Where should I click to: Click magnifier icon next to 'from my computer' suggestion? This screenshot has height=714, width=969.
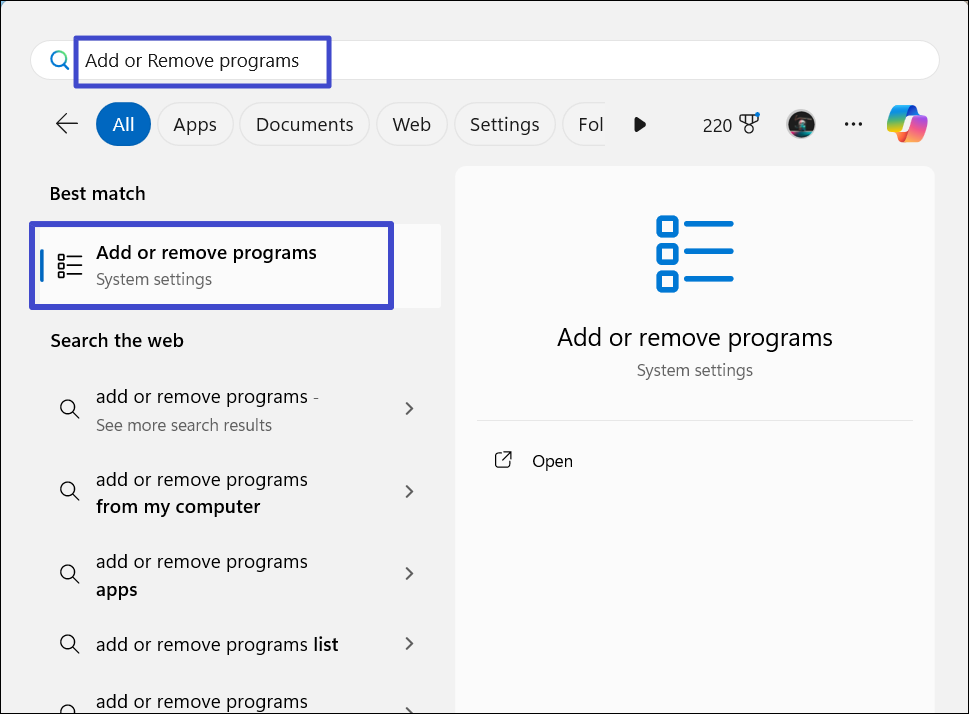(x=69, y=491)
